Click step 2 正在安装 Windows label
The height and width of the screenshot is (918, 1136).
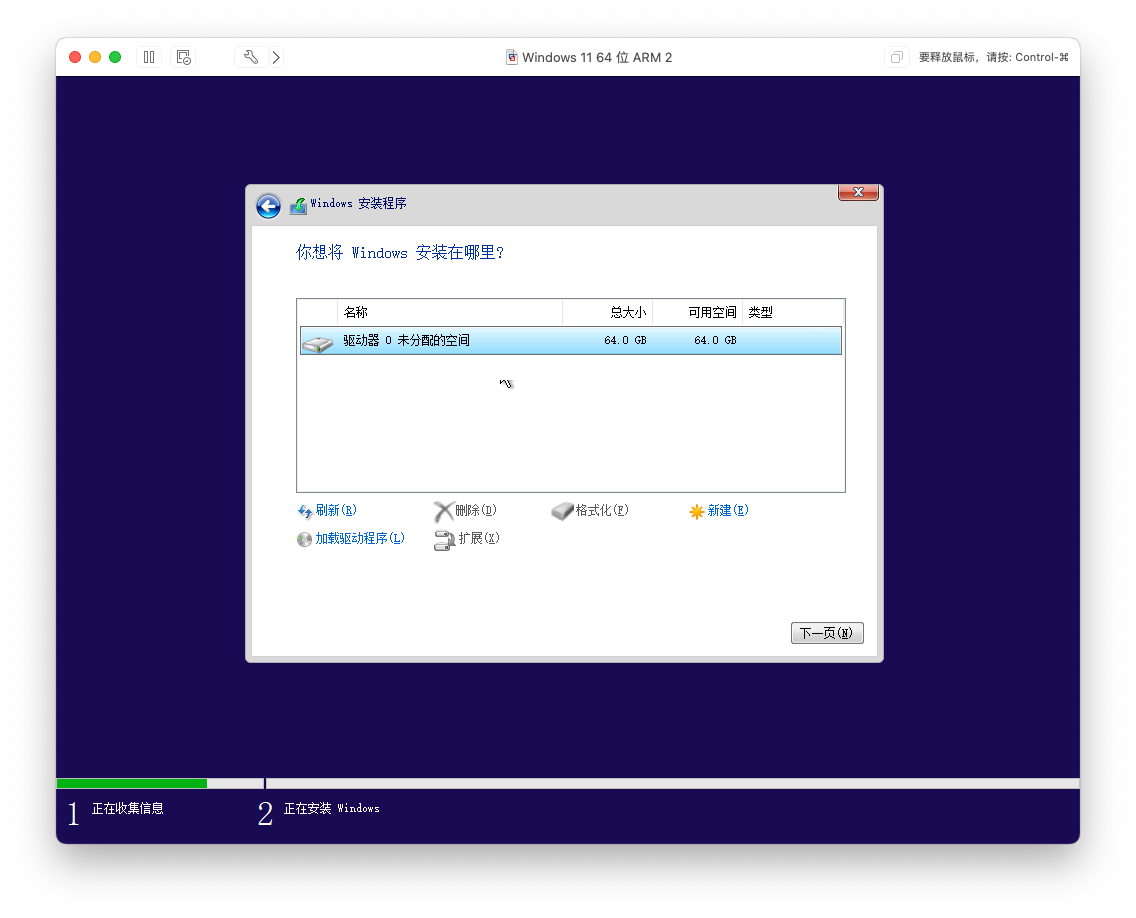[332, 809]
